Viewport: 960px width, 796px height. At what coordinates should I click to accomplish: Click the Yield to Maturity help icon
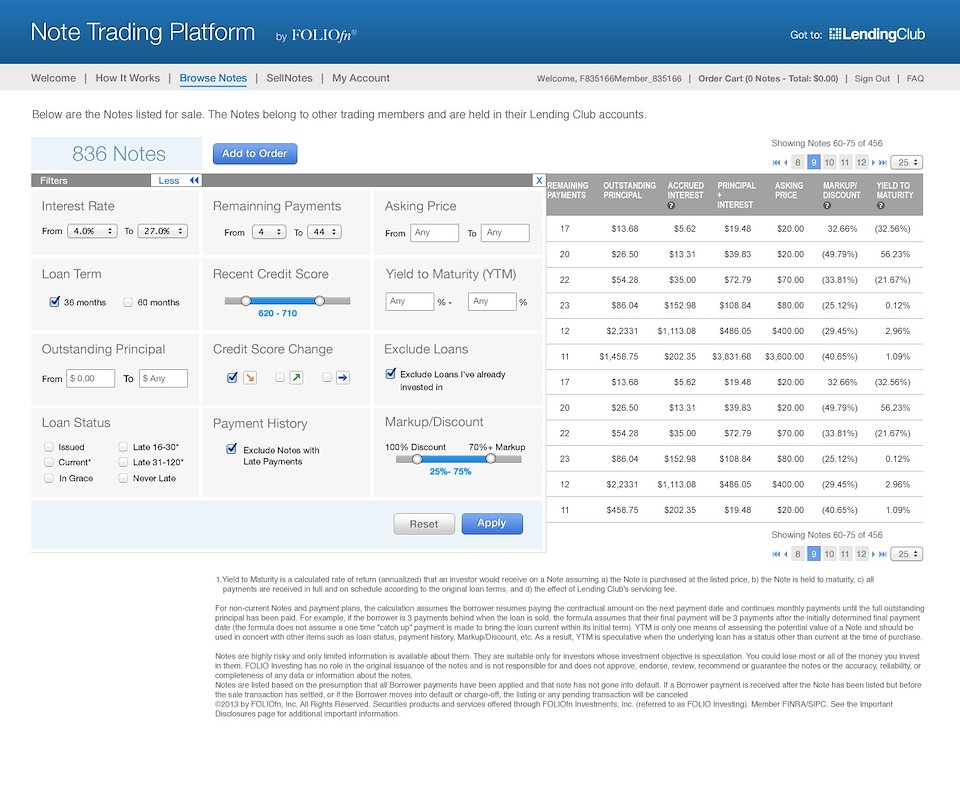880,206
